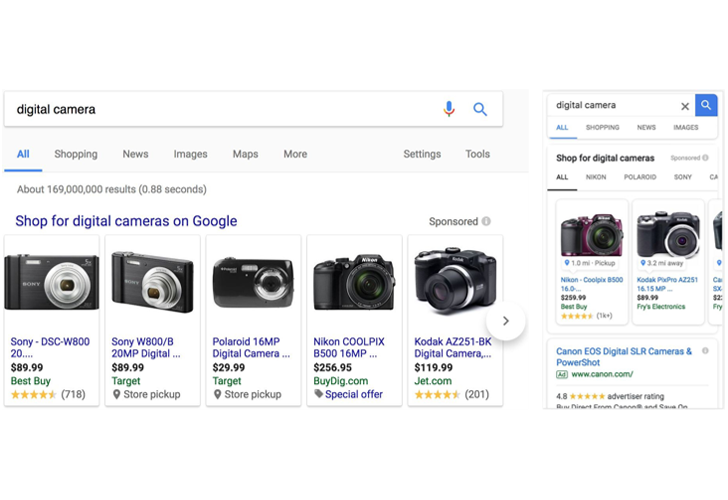
Task: Open the Tools options
Action: pos(477,154)
